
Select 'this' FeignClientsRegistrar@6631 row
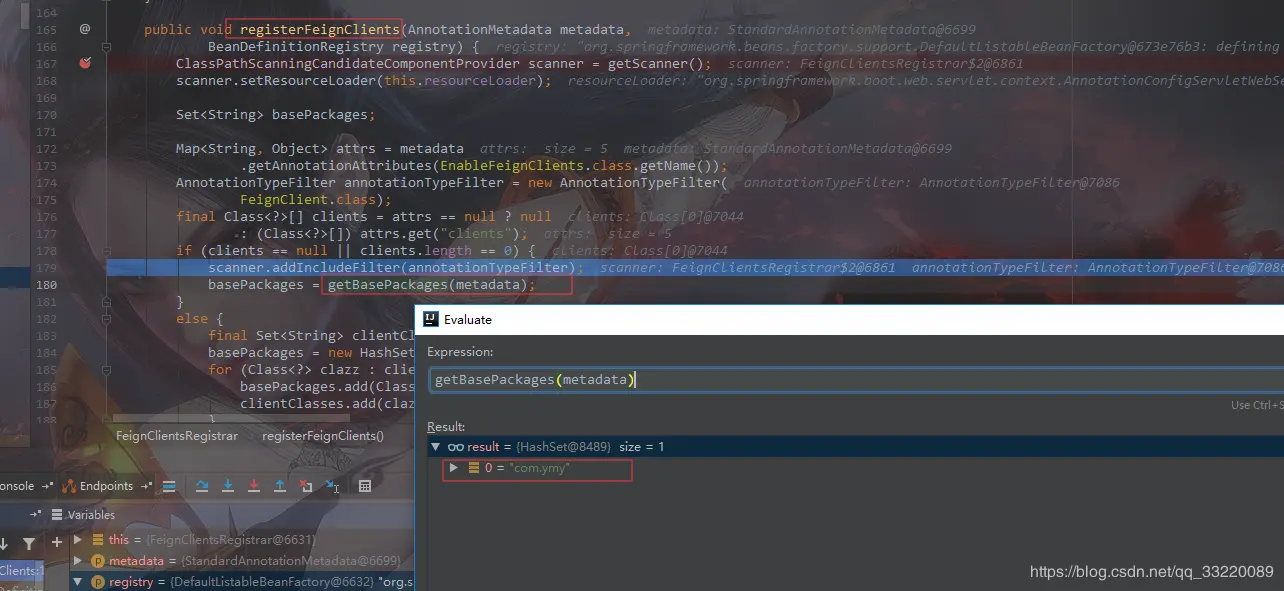(244, 540)
